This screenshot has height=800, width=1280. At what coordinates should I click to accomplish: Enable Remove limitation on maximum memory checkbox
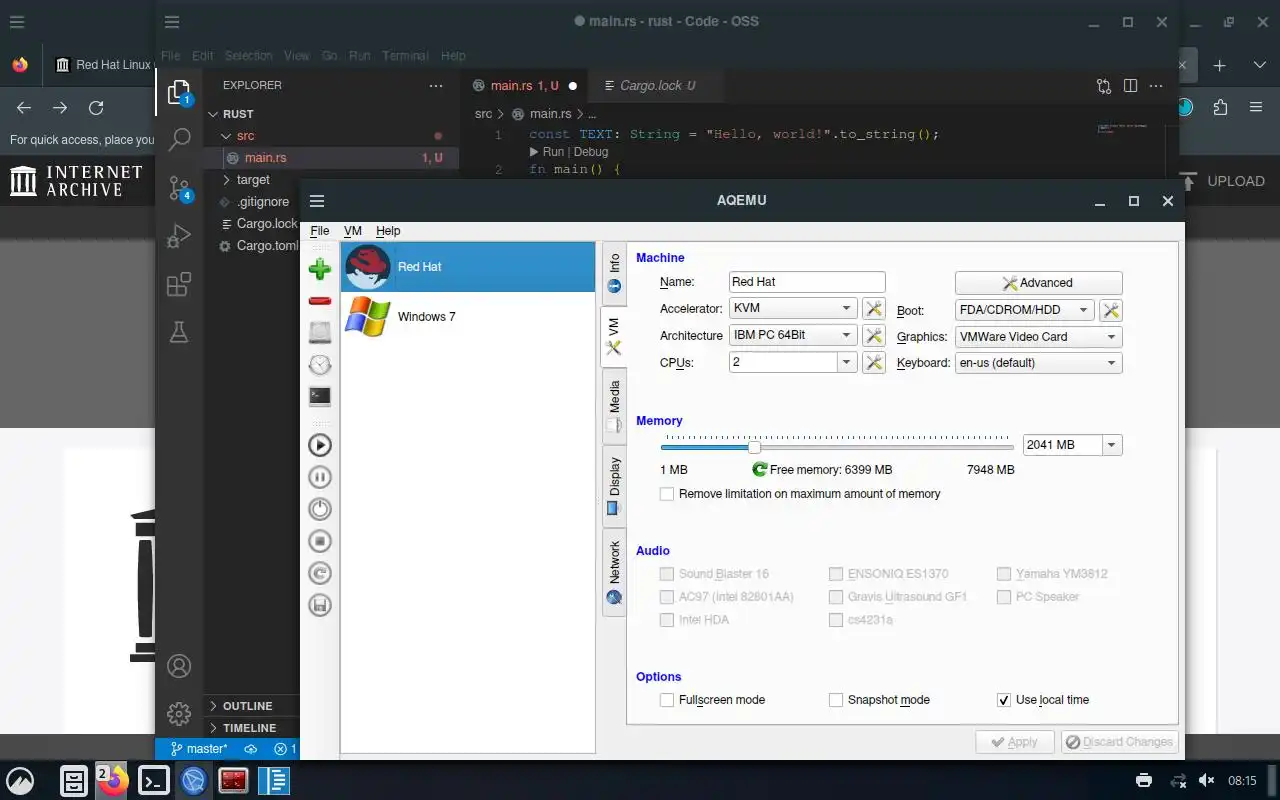tap(667, 494)
